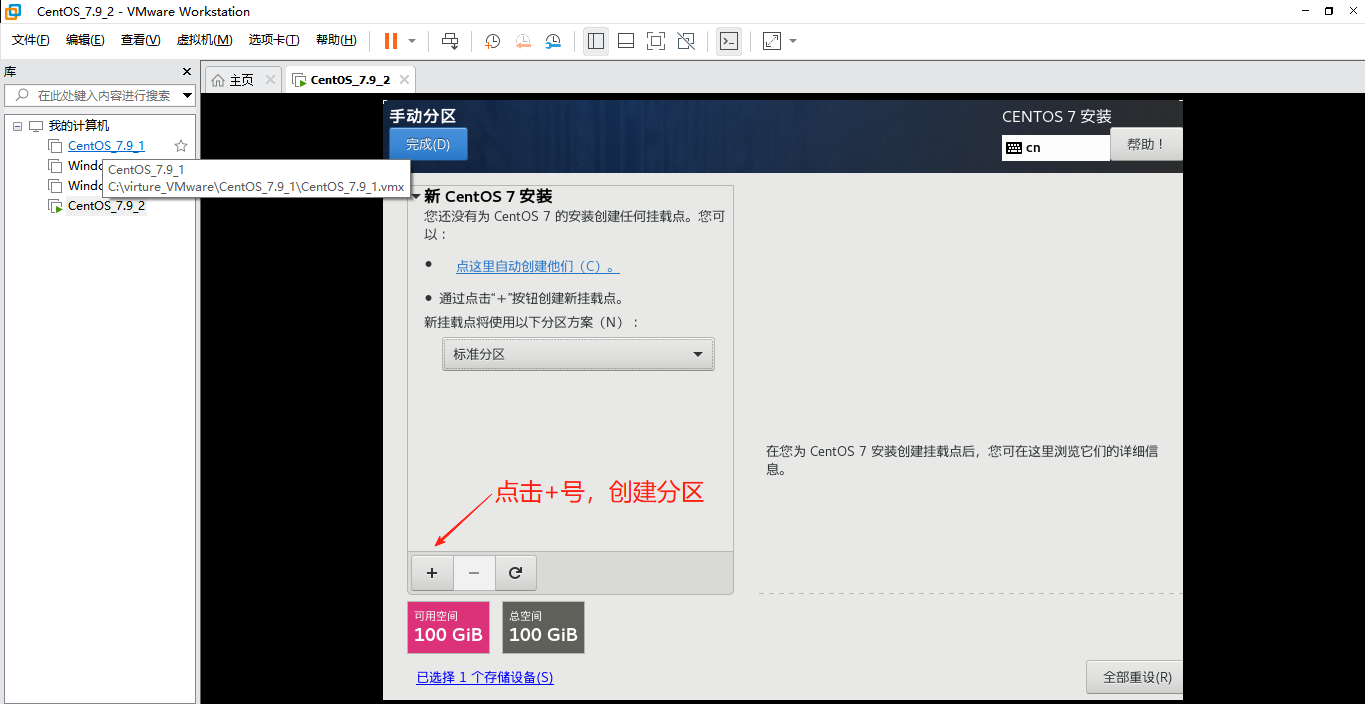1365x704 pixels.
Task: Open the 查看(V) menu
Action: pos(140,40)
